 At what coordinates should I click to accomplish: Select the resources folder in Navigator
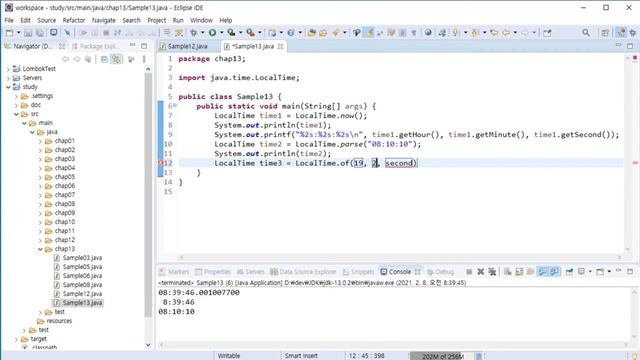tap(59, 321)
